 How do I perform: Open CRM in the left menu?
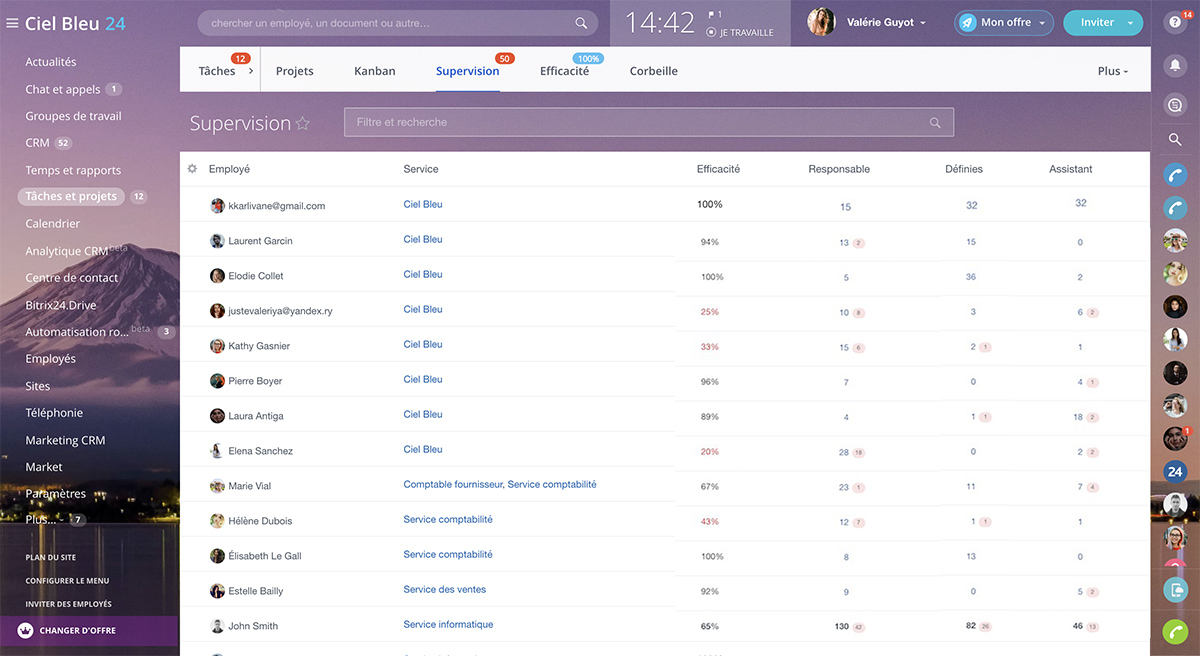(x=37, y=143)
